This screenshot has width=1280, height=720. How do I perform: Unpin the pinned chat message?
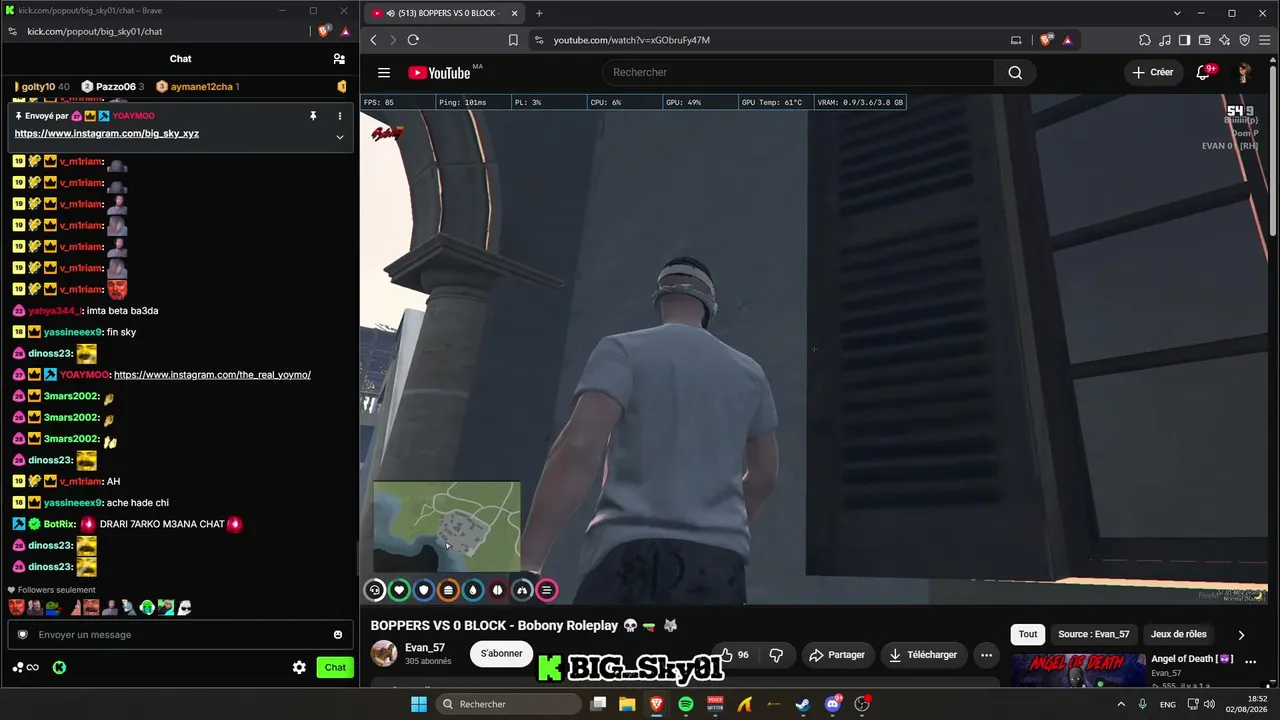pos(313,116)
